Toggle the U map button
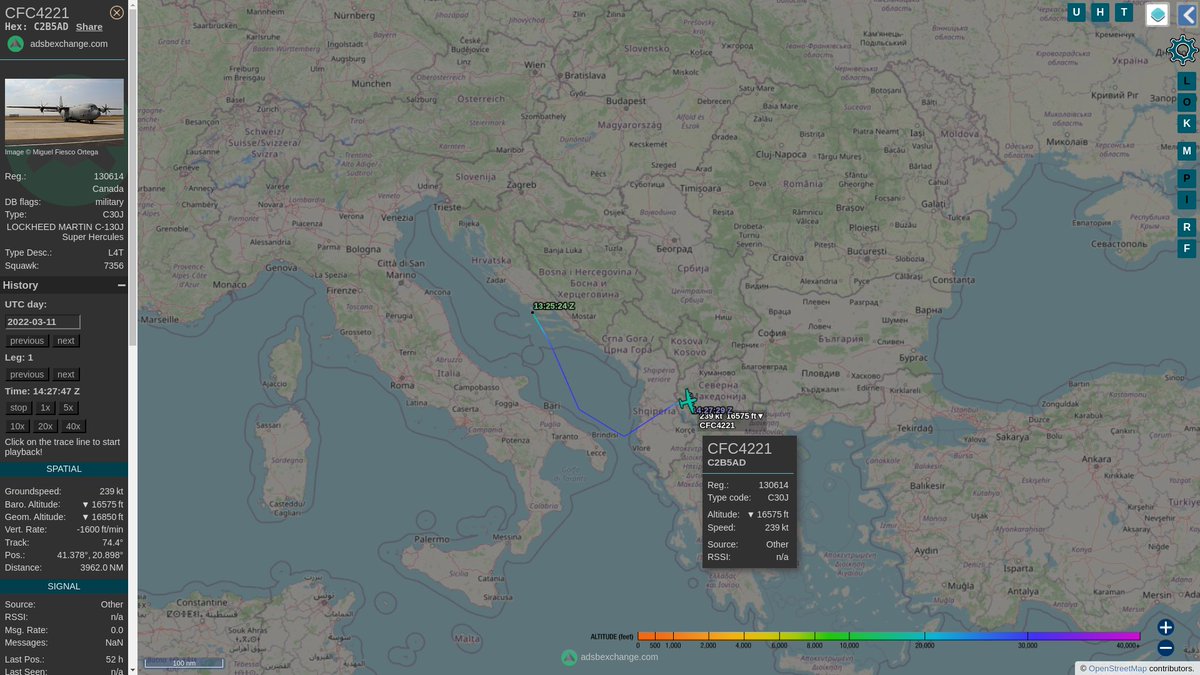 point(1076,12)
